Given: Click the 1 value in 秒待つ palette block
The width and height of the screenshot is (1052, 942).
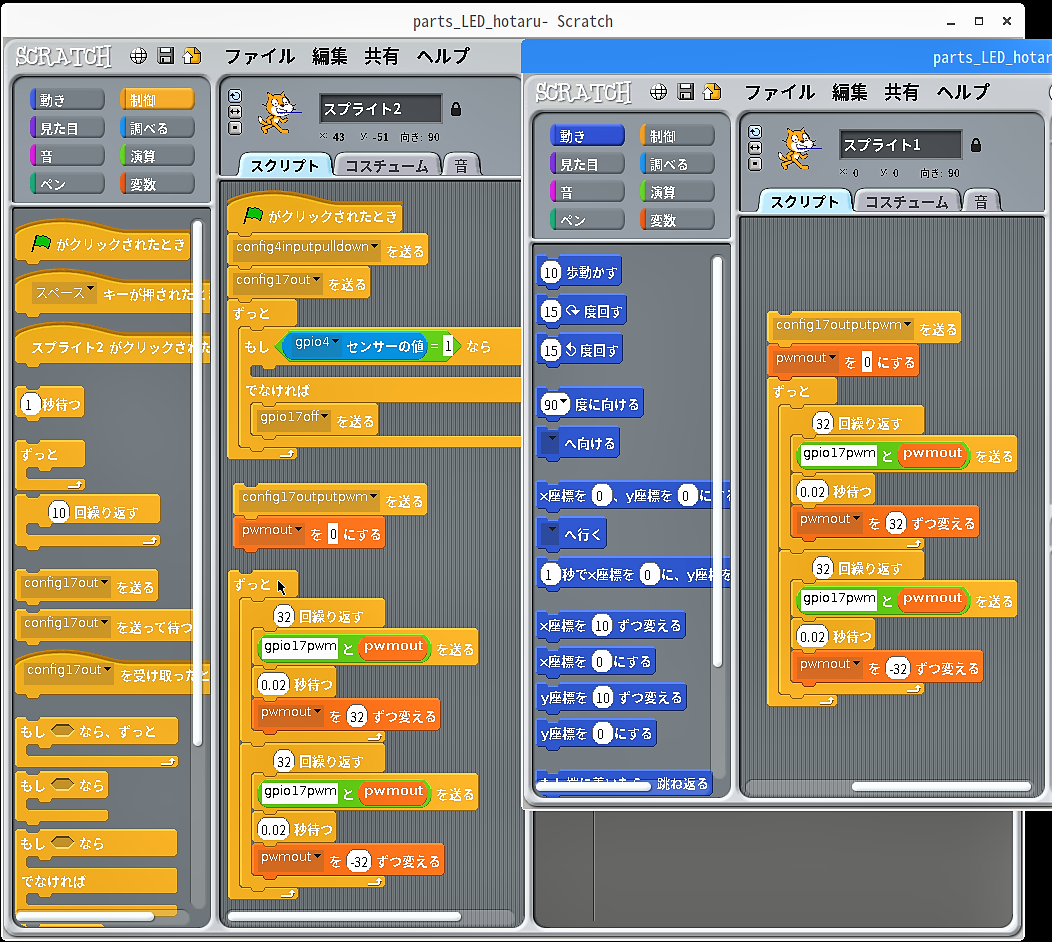Looking at the screenshot, I should 29,404.
